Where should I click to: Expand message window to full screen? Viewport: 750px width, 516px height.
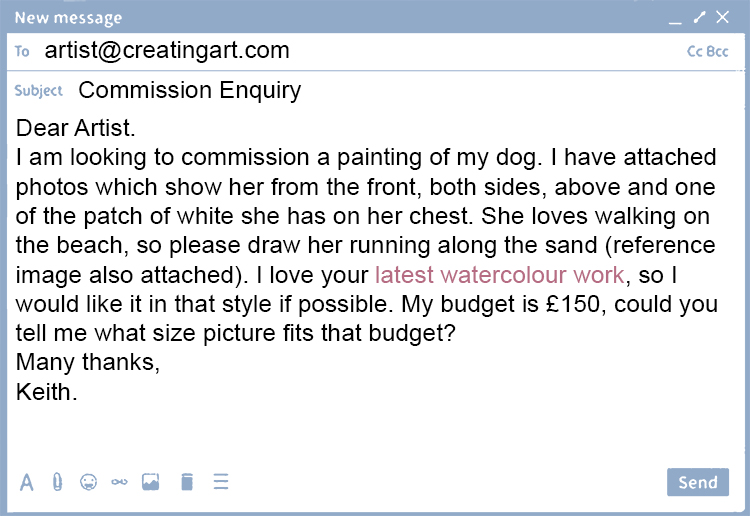coord(700,17)
